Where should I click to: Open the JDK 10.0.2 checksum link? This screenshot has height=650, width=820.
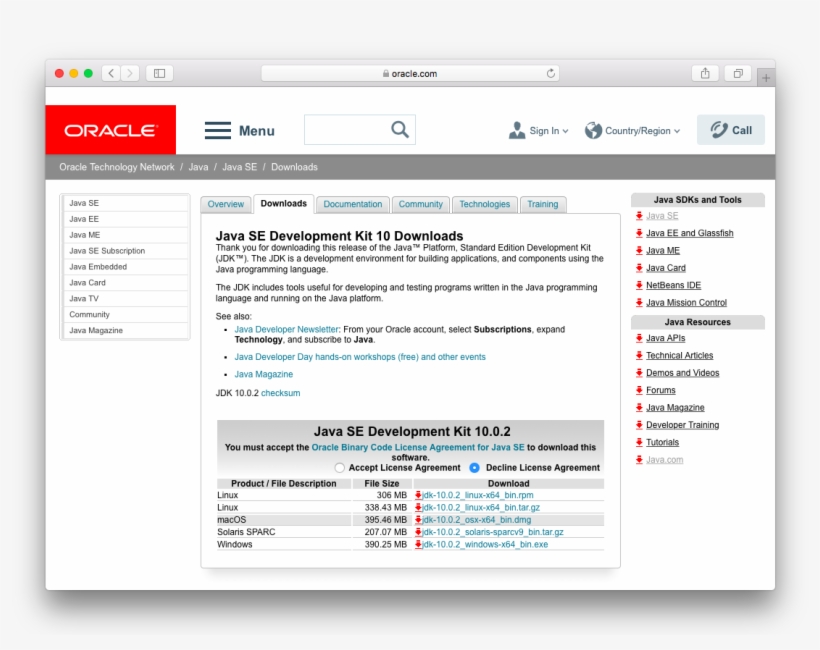280,393
